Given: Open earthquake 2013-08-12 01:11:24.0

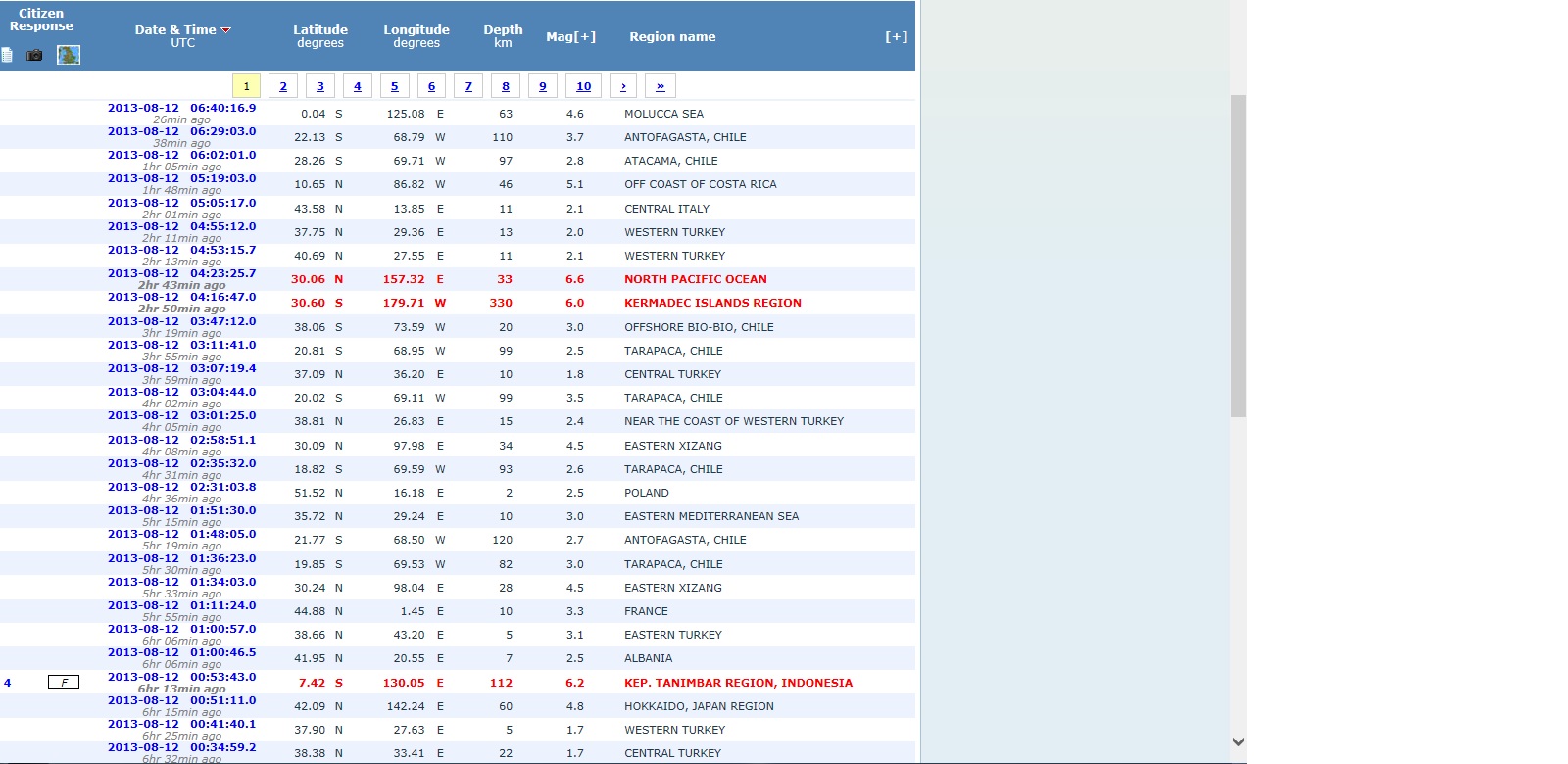Looking at the screenshot, I should pos(181,605).
